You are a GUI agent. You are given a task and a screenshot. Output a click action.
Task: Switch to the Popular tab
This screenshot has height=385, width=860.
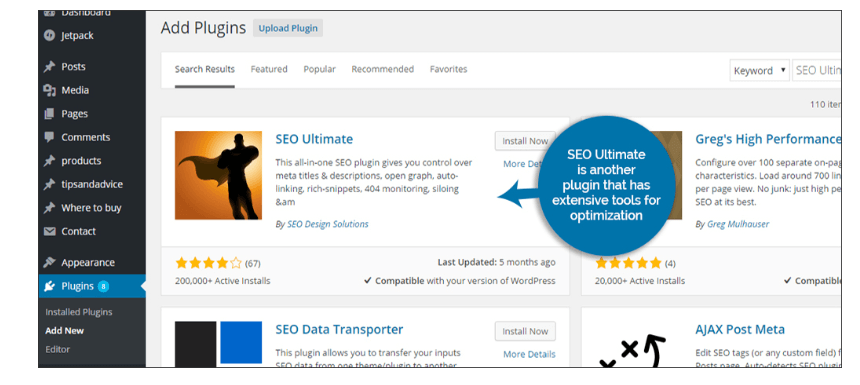(319, 69)
